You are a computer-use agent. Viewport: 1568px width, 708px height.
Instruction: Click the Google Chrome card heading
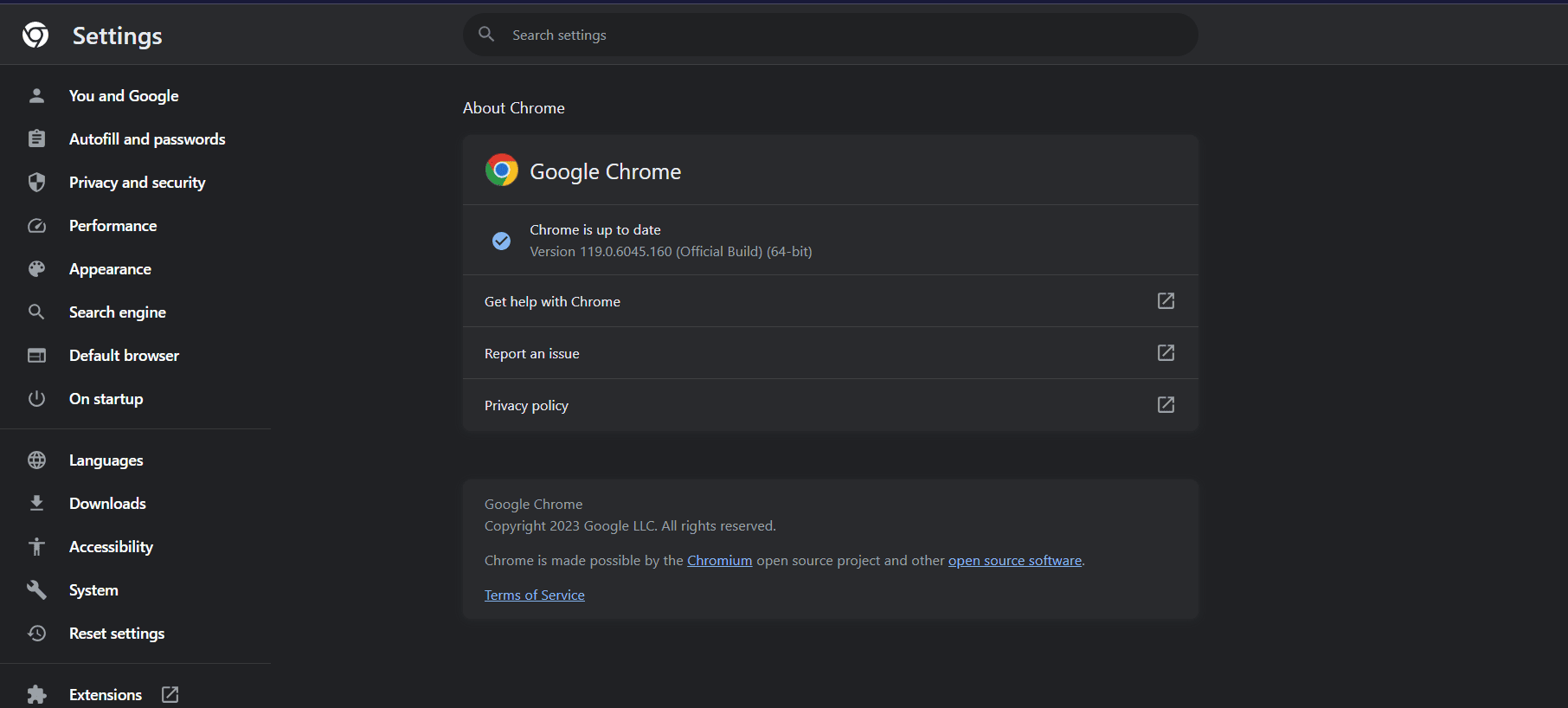[606, 171]
